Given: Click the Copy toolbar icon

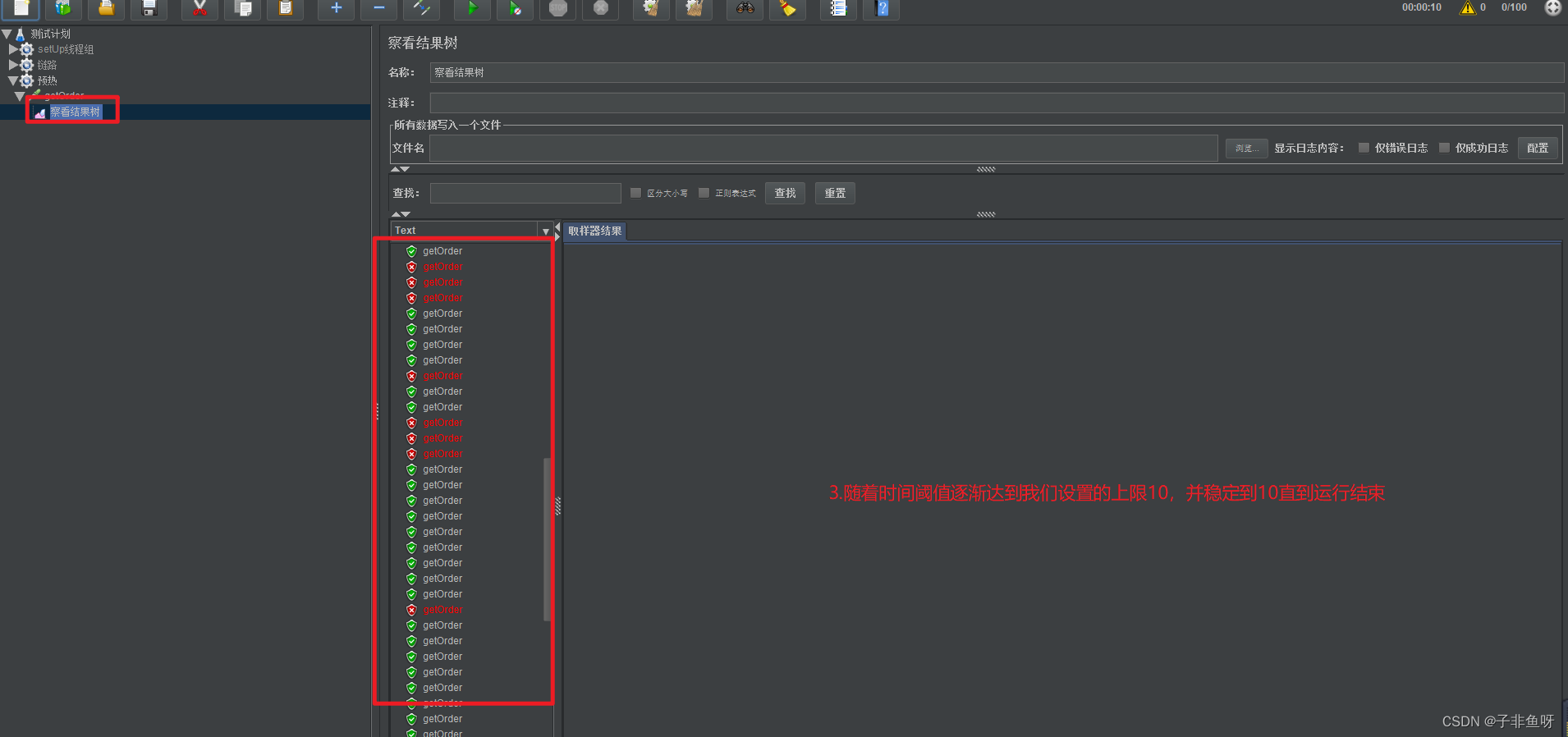Looking at the screenshot, I should point(243,8).
